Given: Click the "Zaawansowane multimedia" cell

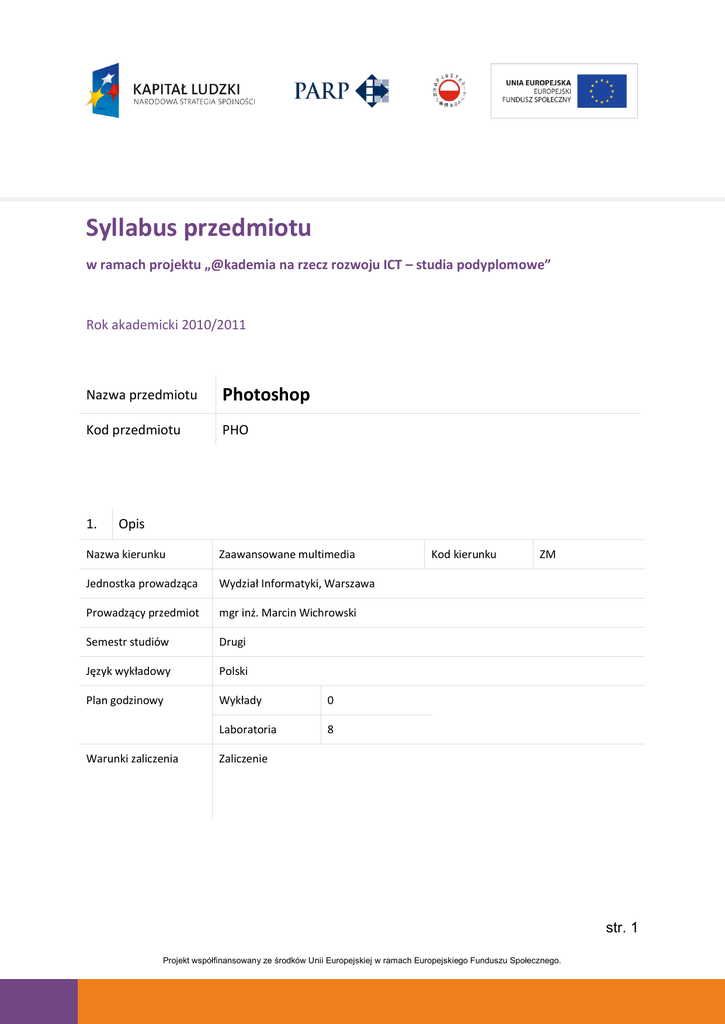Looking at the screenshot, I should pyautogui.click(x=287, y=554).
